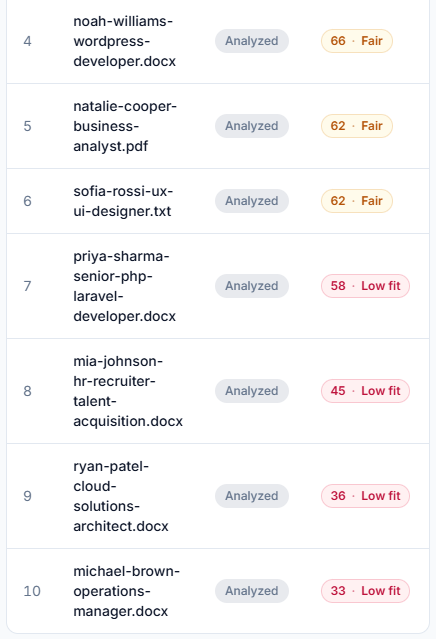
Task: Click the 58 Low fit badge
Action: (365, 286)
